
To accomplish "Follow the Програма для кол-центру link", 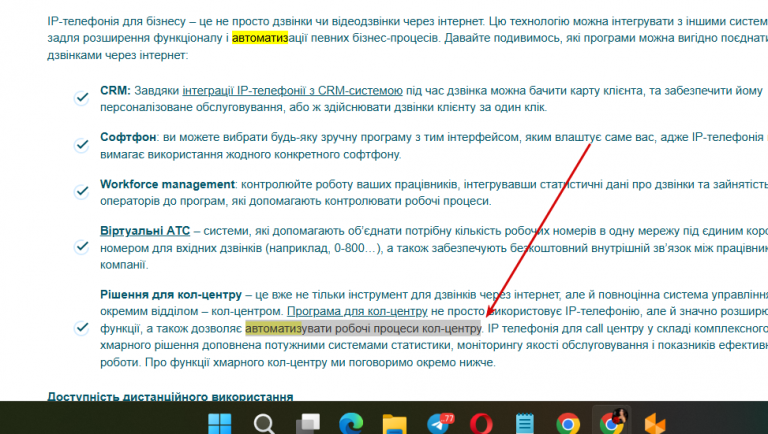I will coord(357,311).
